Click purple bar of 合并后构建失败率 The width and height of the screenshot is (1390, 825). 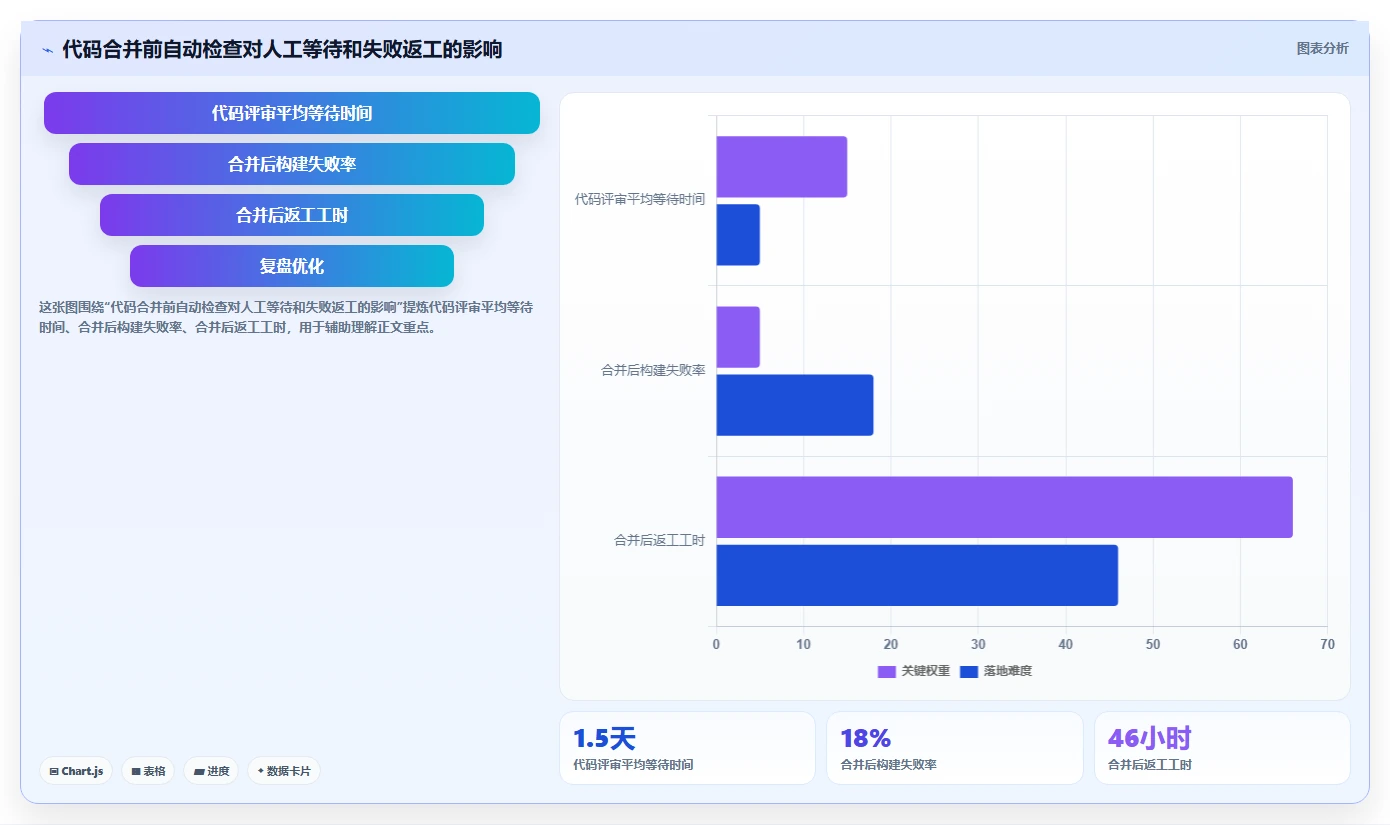[x=738, y=337]
